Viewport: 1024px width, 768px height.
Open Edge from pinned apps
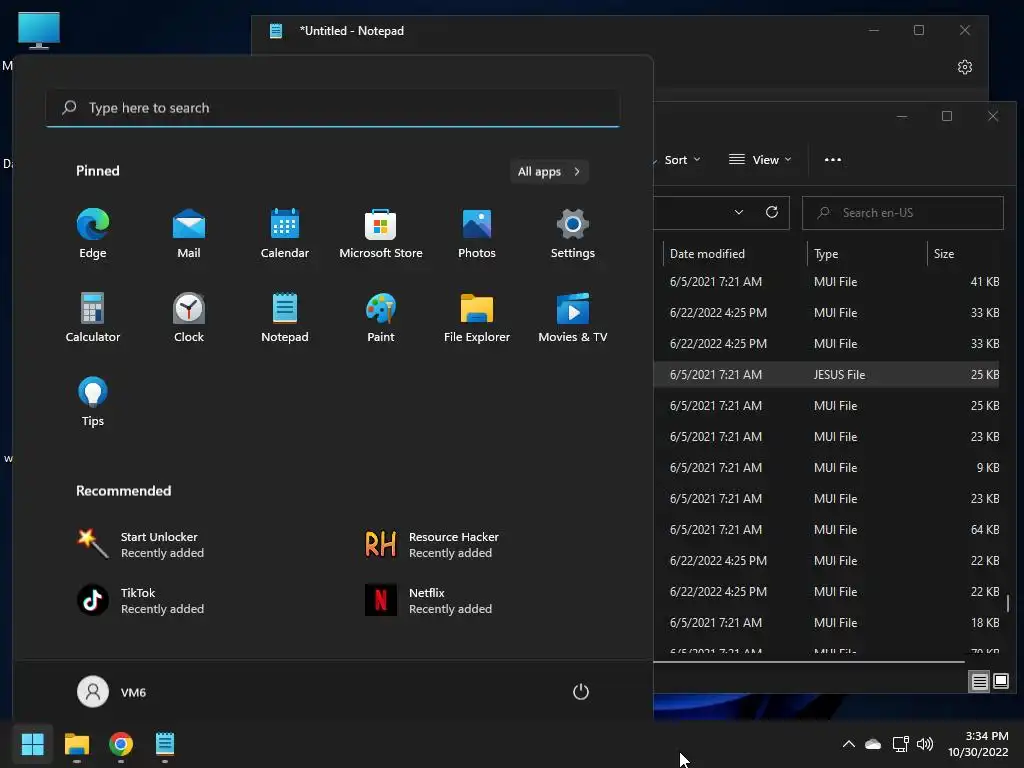(93, 234)
